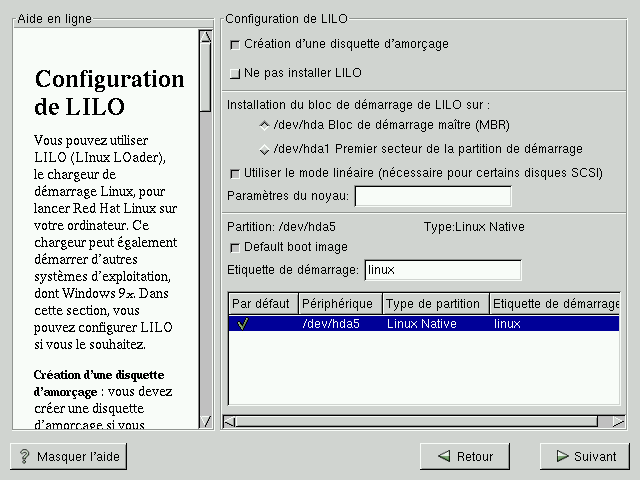Check the Default boot image box
640x480 pixels.
(x=235, y=247)
